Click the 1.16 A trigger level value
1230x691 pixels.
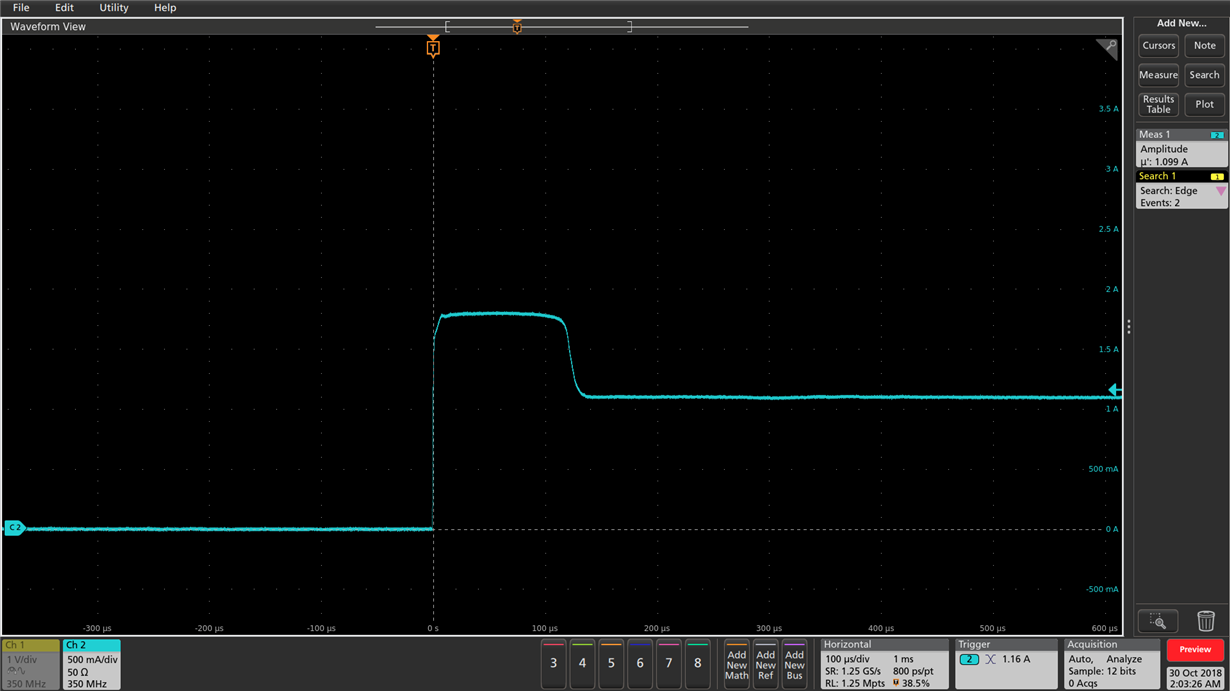click(x=1016, y=660)
